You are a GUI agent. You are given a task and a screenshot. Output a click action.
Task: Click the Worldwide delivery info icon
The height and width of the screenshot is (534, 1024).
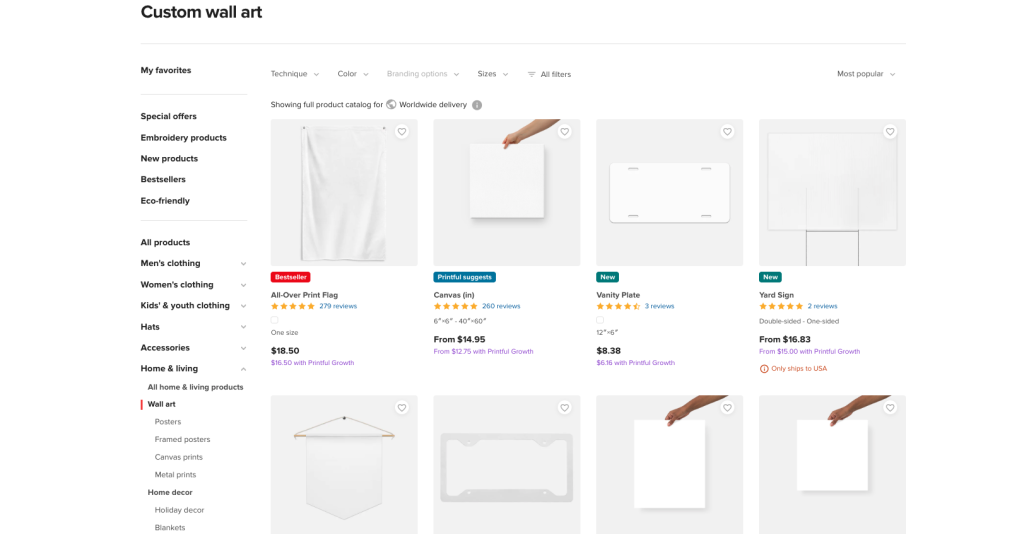click(477, 105)
